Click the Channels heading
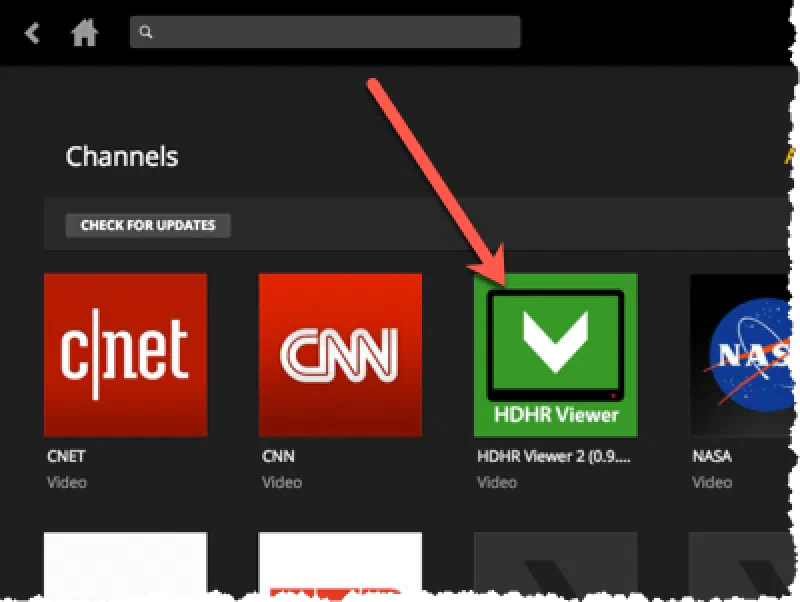 click(x=122, y=157)
